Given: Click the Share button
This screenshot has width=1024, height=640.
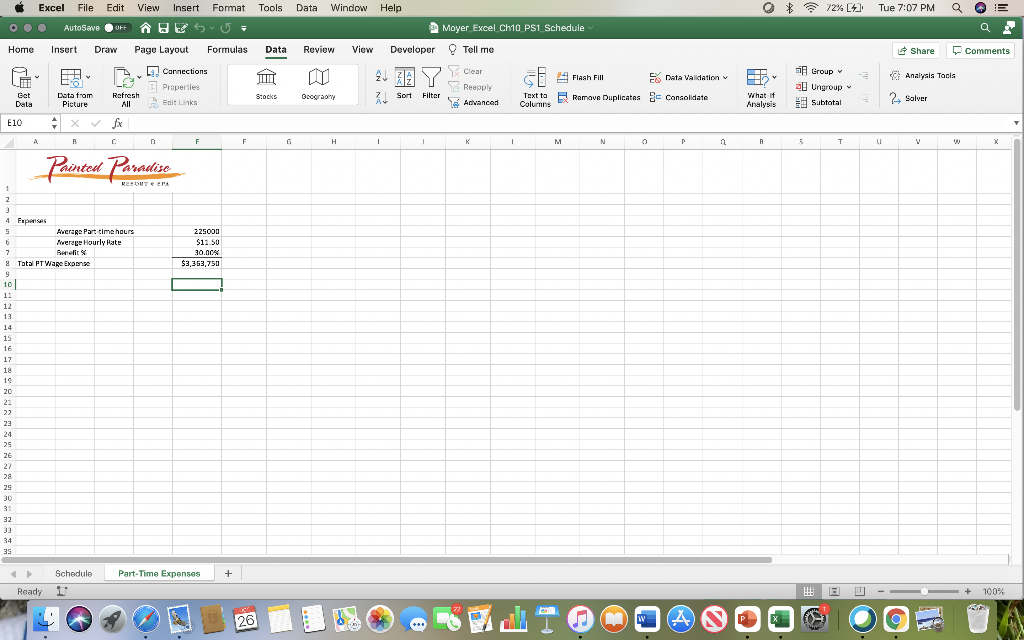Looking at the screenshot, I should (x=916, y=50).
